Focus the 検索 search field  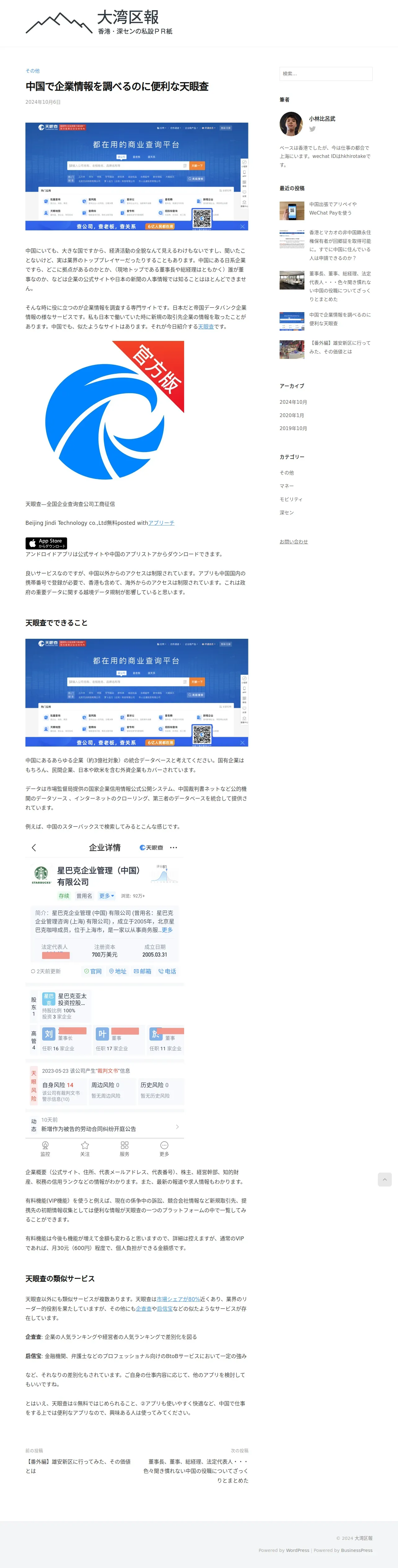tap(325, 74)
